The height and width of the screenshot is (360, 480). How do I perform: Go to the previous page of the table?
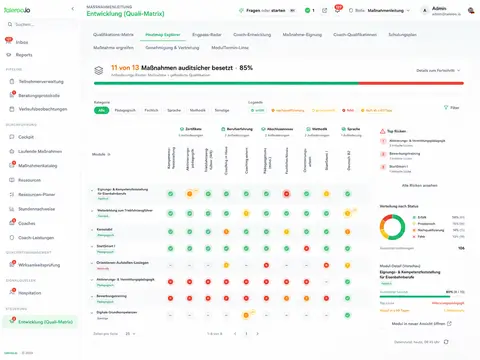click(235, 334)
